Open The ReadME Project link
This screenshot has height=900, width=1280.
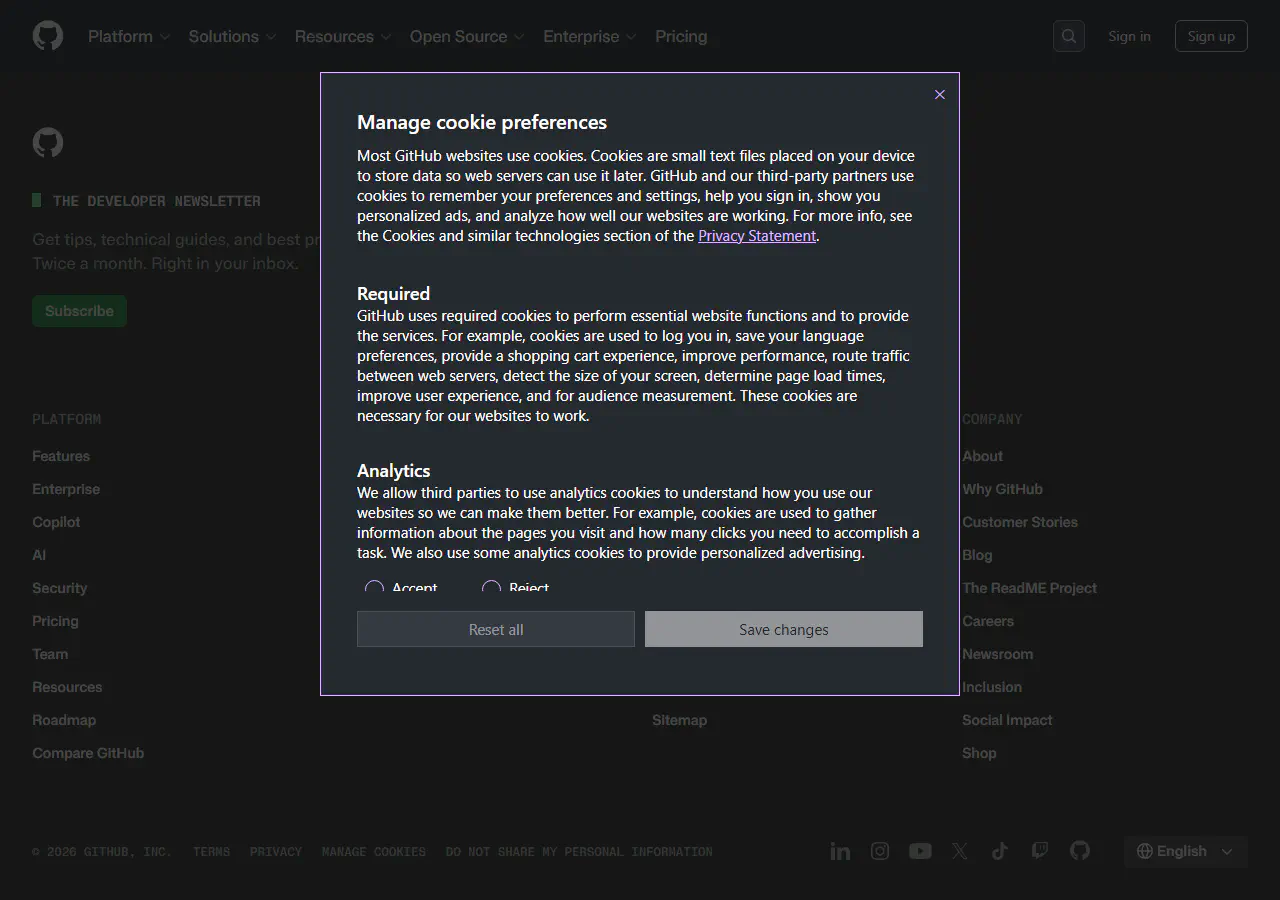[1029, 588]
